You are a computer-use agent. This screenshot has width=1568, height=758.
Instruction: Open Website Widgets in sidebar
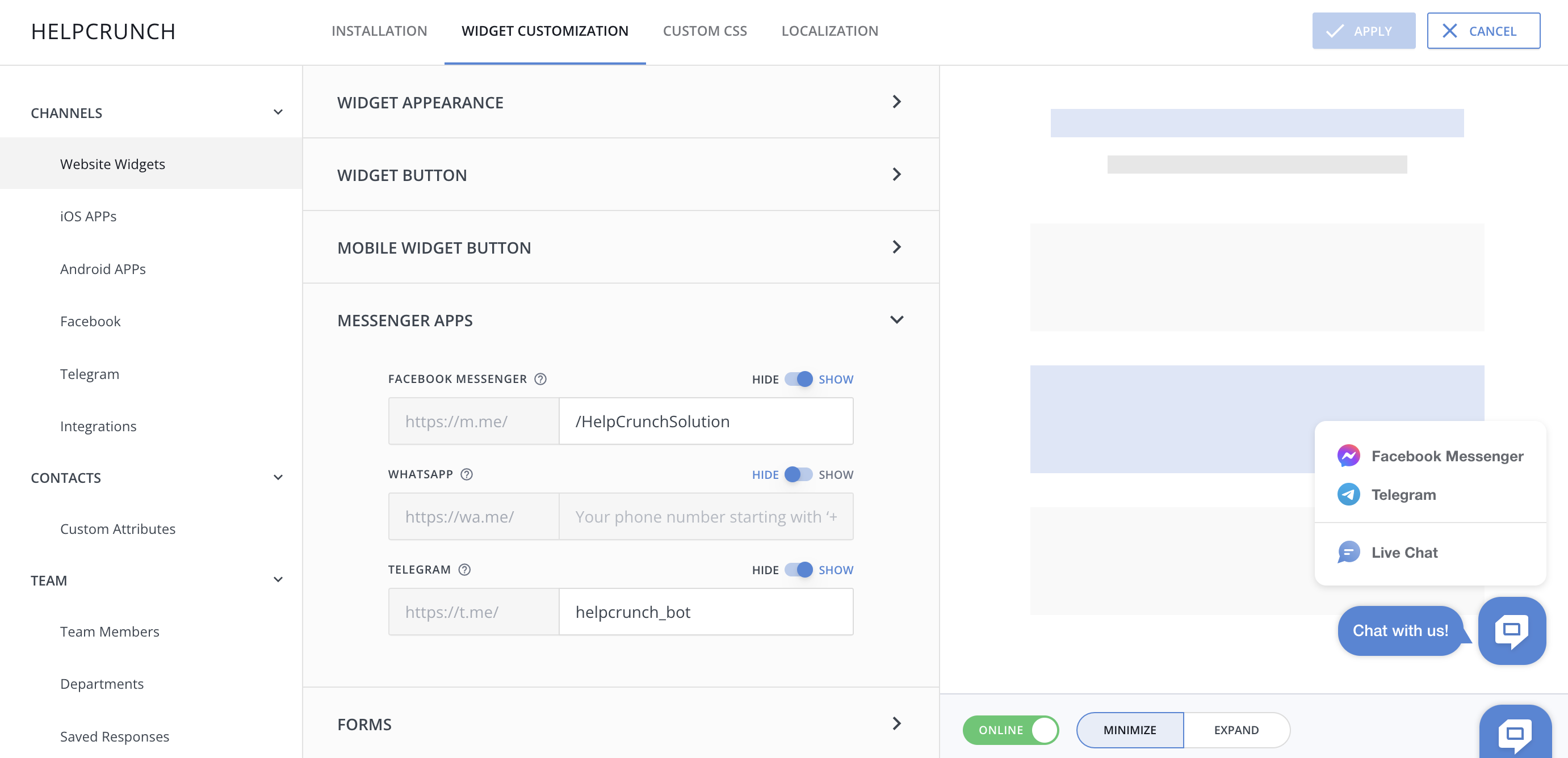point(151,163)
